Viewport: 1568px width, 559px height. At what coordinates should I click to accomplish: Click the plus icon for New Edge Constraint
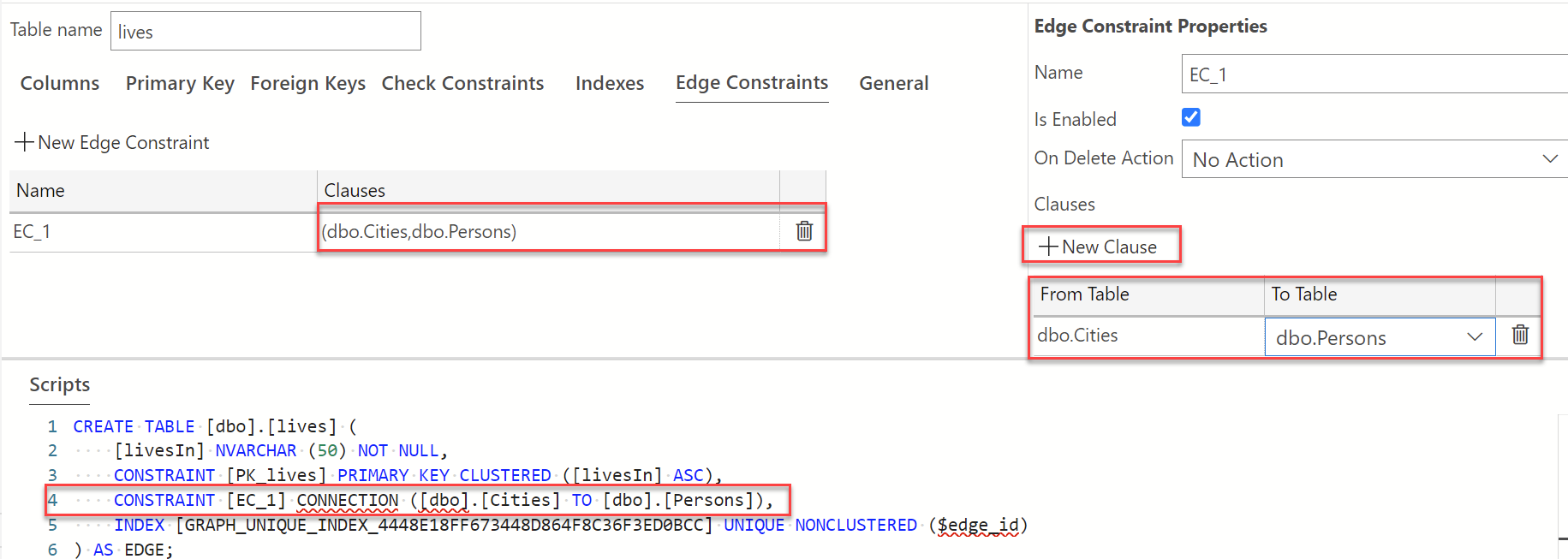tap(25, 142)
